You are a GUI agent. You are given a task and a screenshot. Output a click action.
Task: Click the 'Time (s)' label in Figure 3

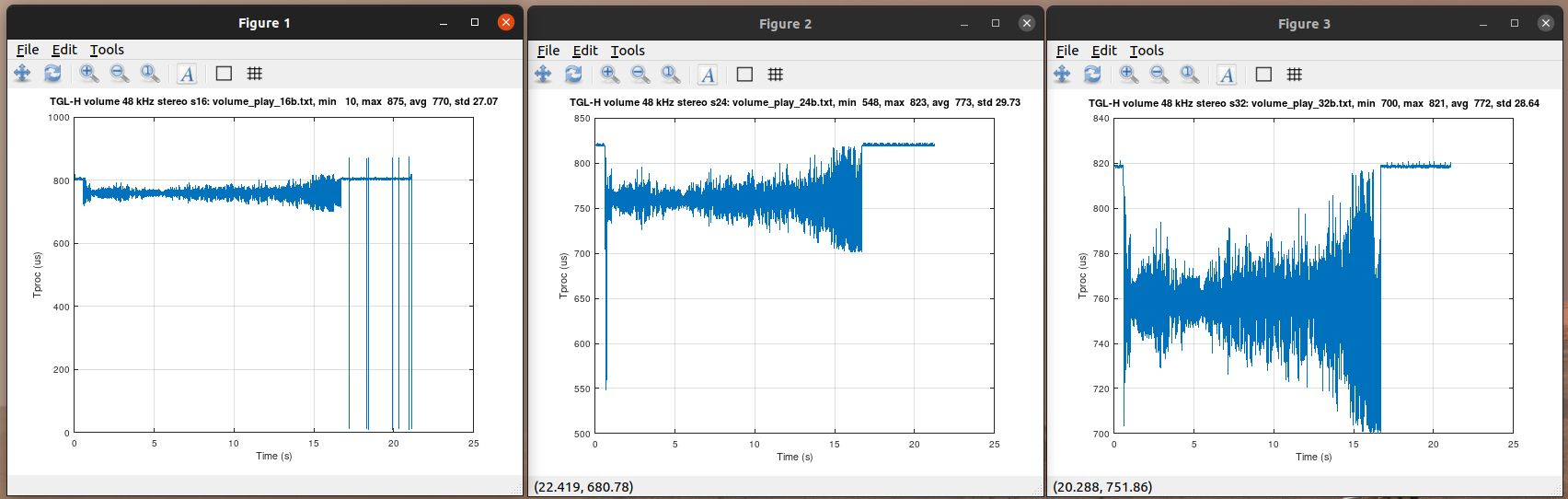click(1313, 457)
